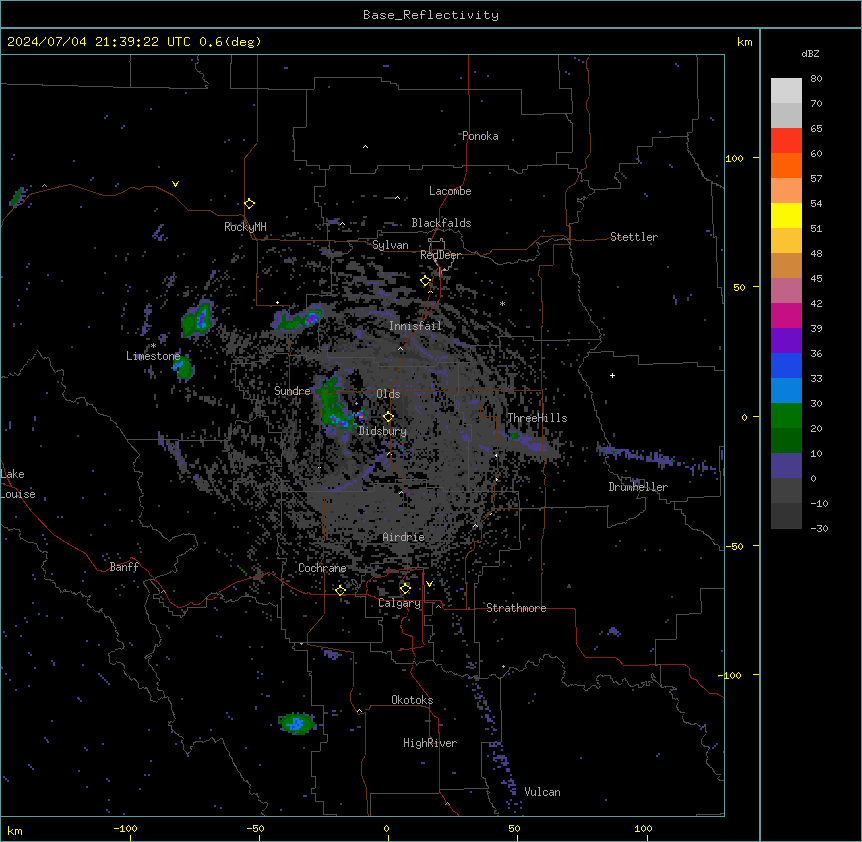This screenshot has width=862, height=842.
Task: Click the white asterisk marker east of Innisfail
Action: [502, 303]
